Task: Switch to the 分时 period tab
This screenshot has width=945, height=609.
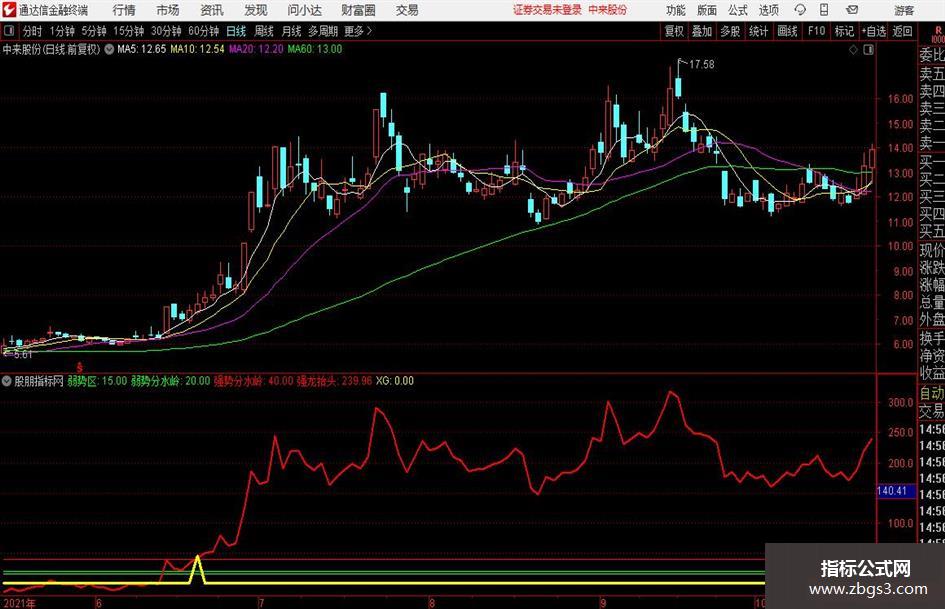Action: 32,31
